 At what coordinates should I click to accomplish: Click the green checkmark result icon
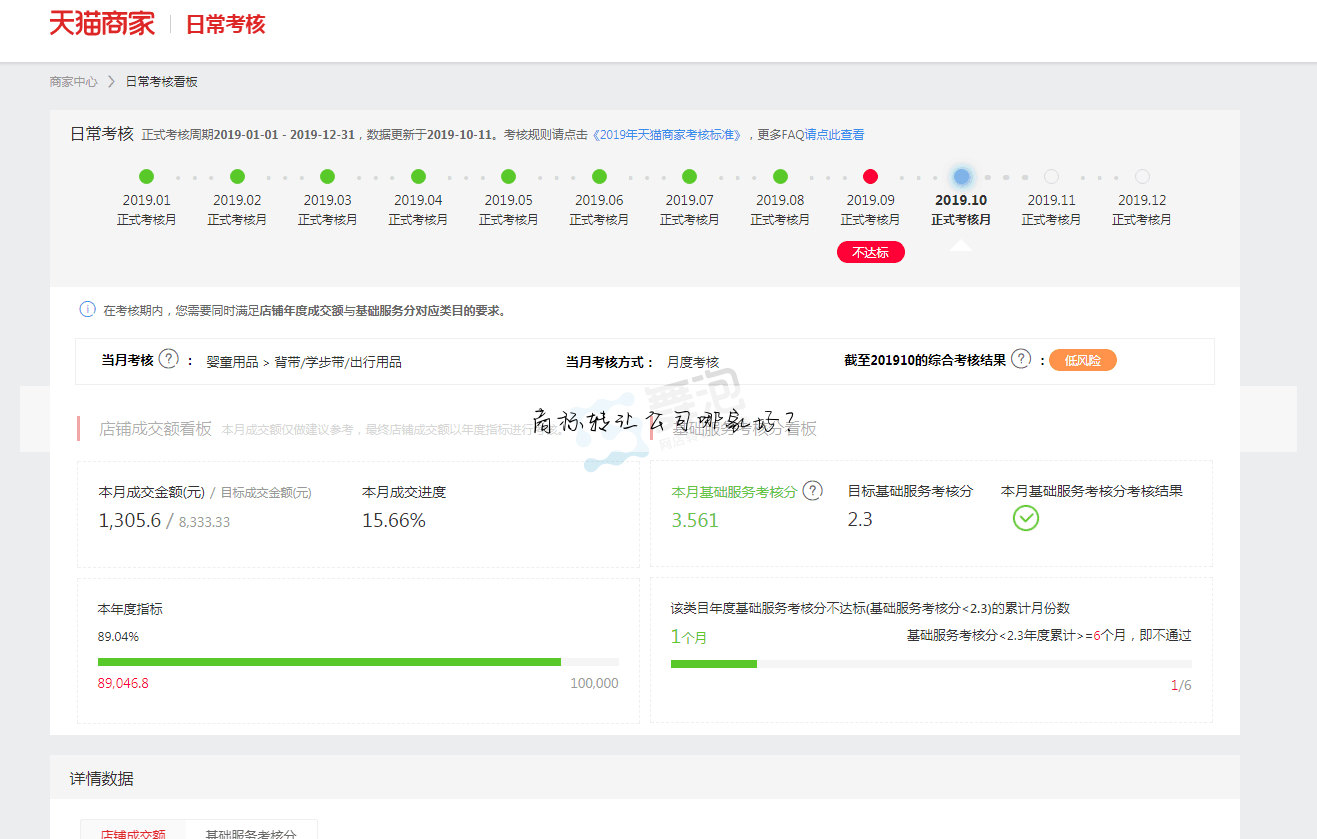(1025, 518)
